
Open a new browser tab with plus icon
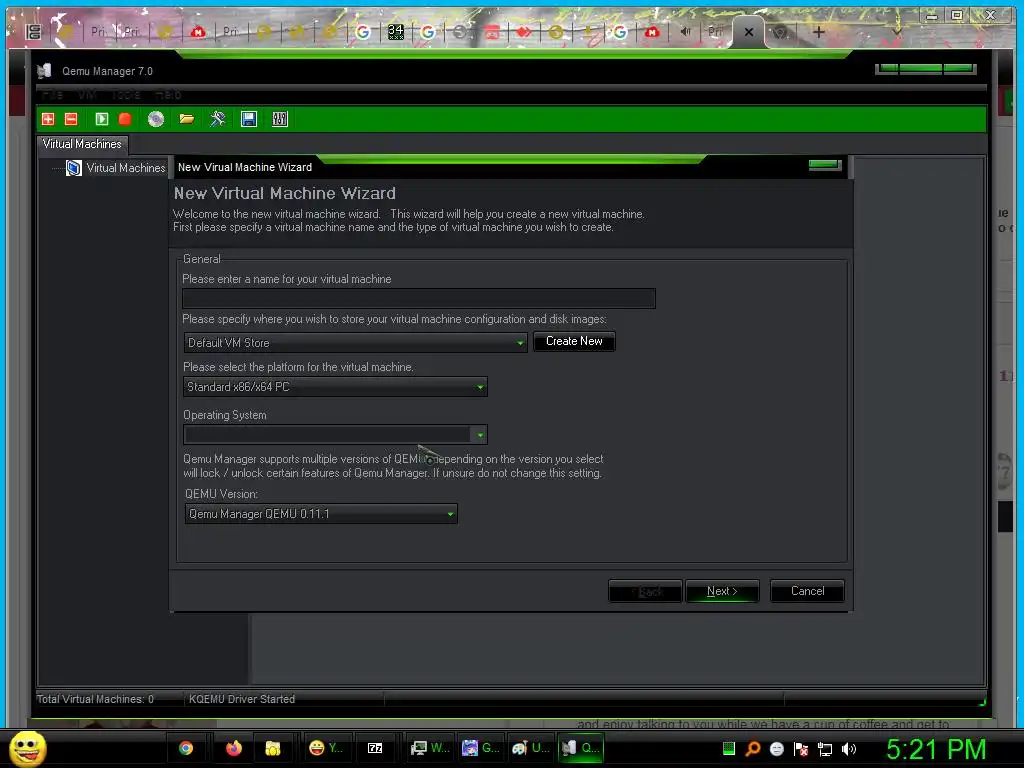[x=818, y=31]
